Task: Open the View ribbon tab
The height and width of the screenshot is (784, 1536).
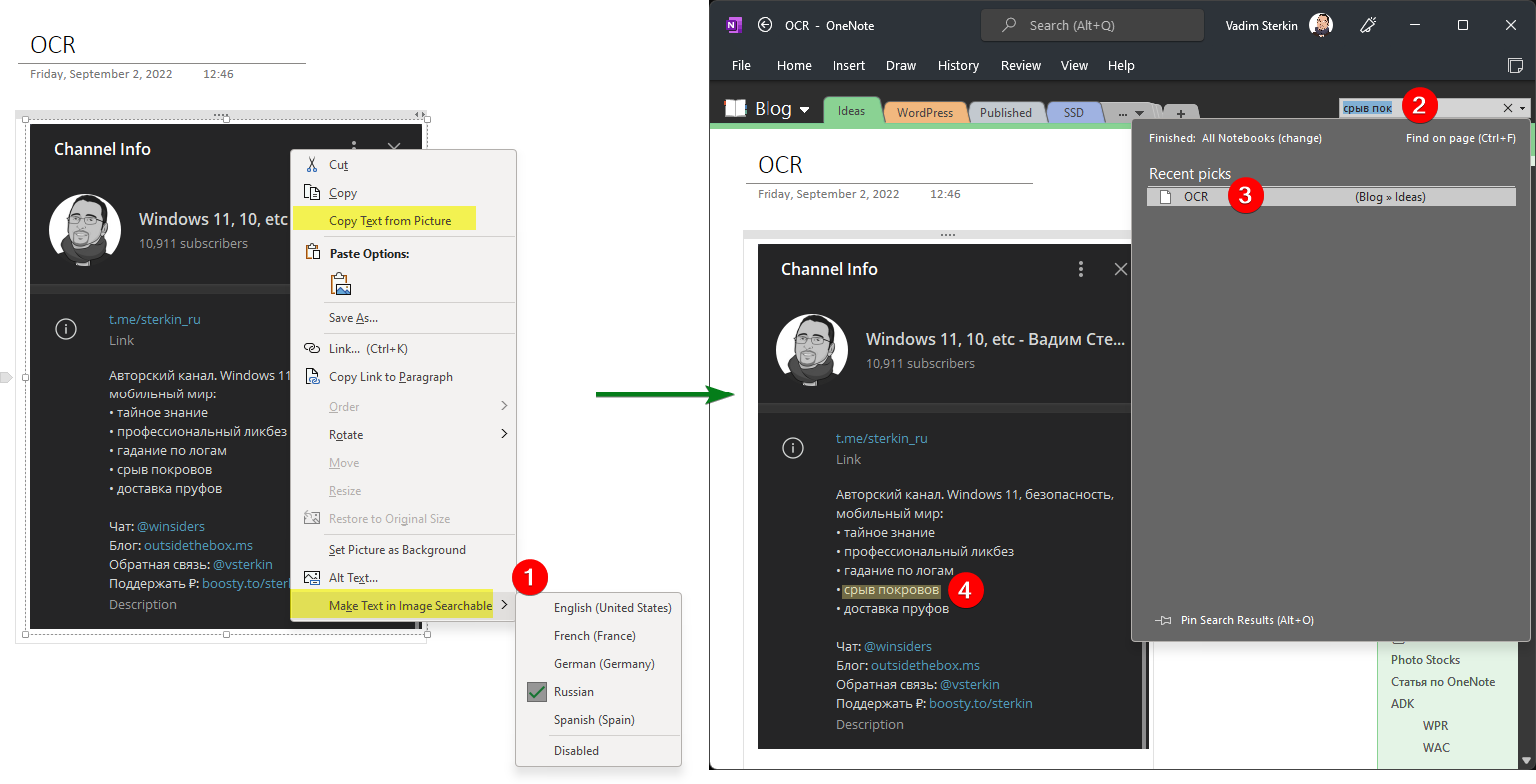Action: (1074, 65)
